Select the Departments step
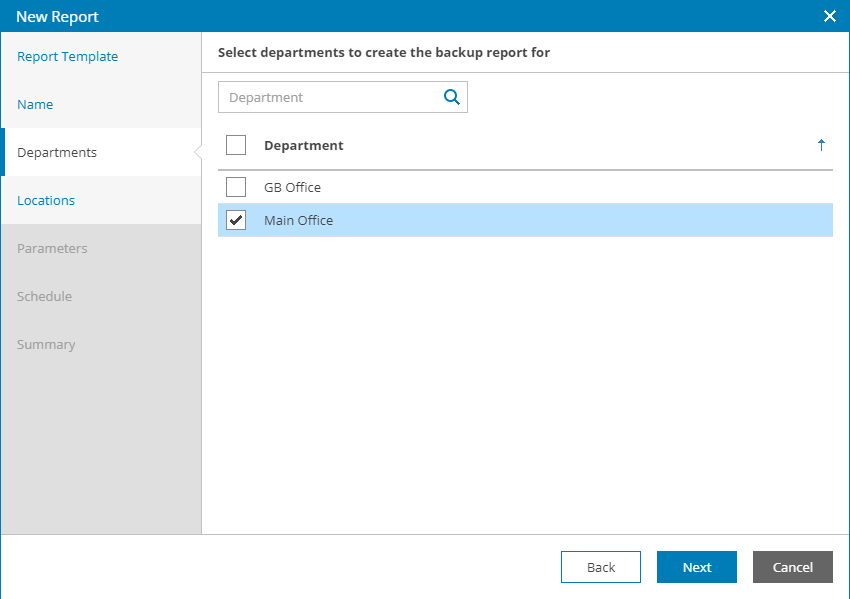850x599 pixels. pos(57,153)
